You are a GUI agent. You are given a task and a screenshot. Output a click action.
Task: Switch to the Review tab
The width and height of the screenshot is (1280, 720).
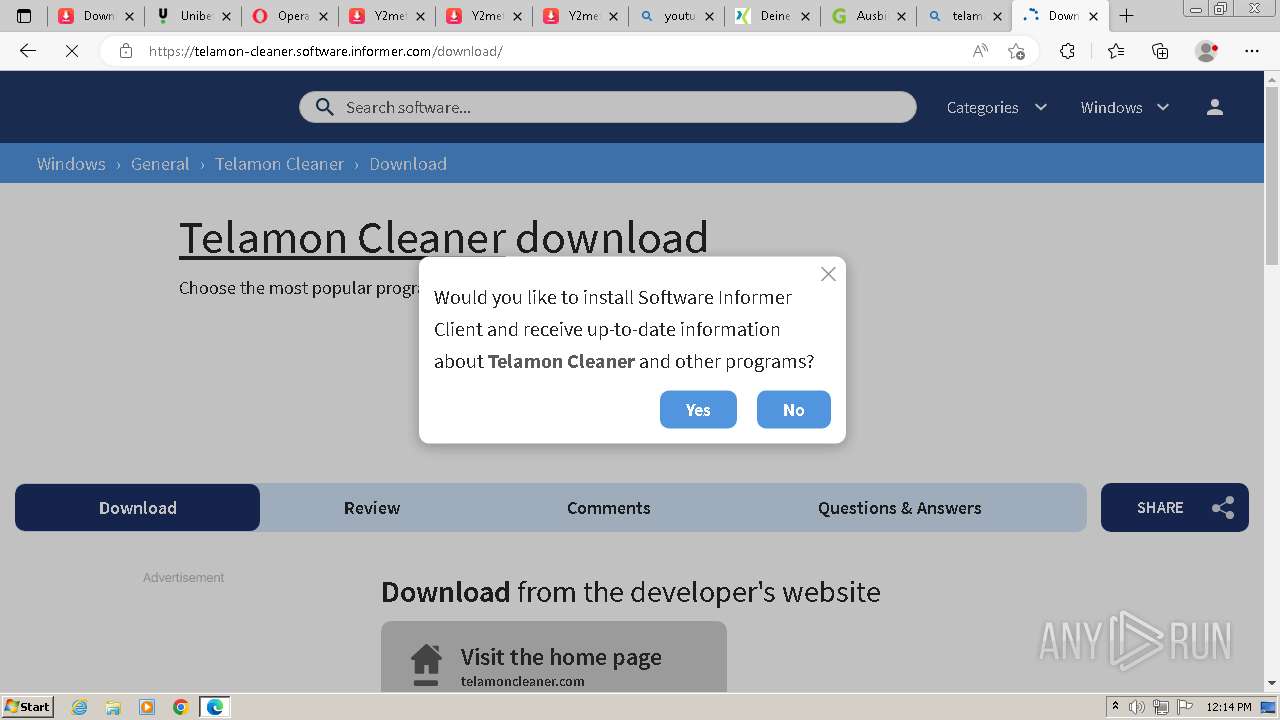click(372, 508)
